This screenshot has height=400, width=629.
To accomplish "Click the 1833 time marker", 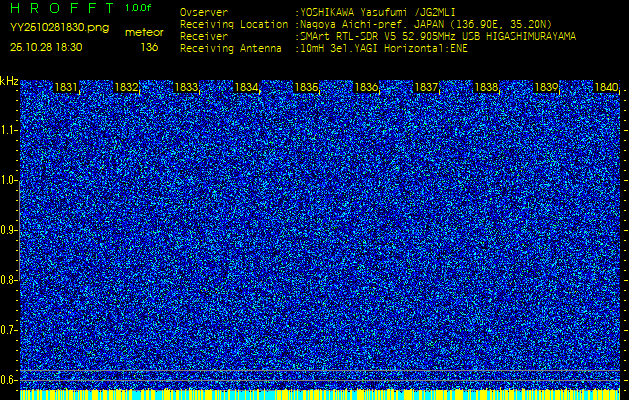I will 186,88.
